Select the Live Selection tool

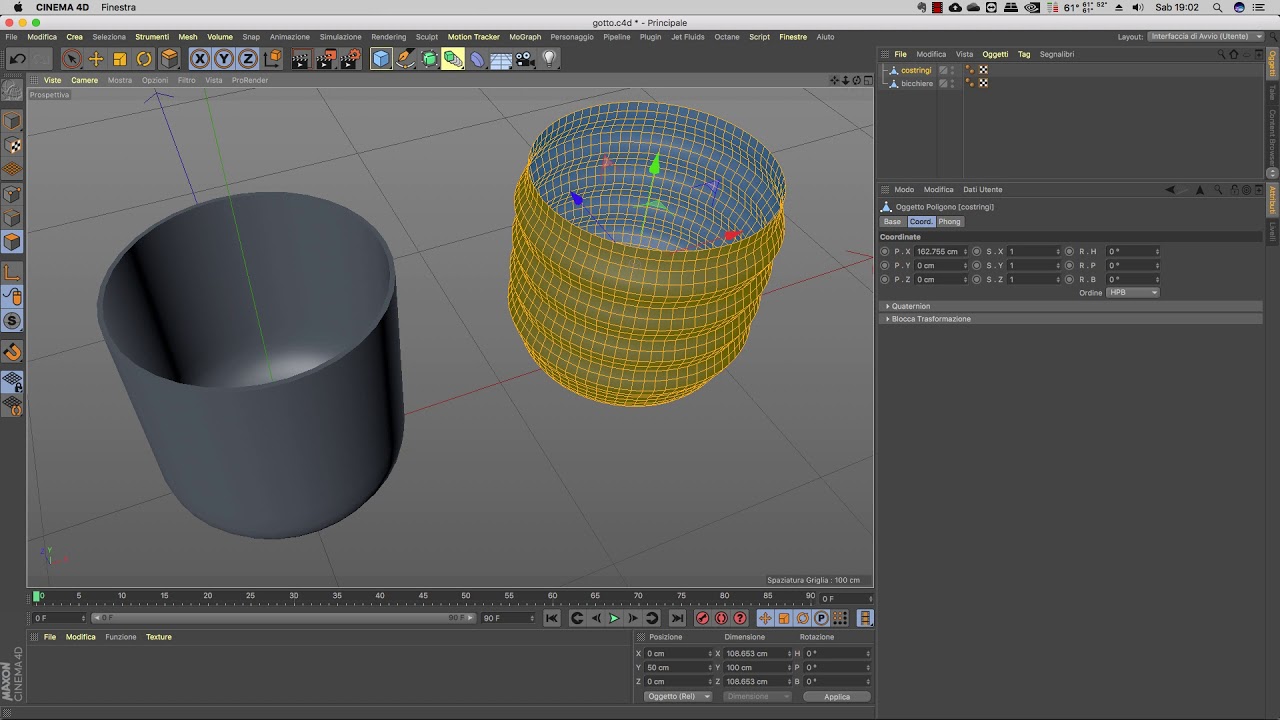coord(72,59)
